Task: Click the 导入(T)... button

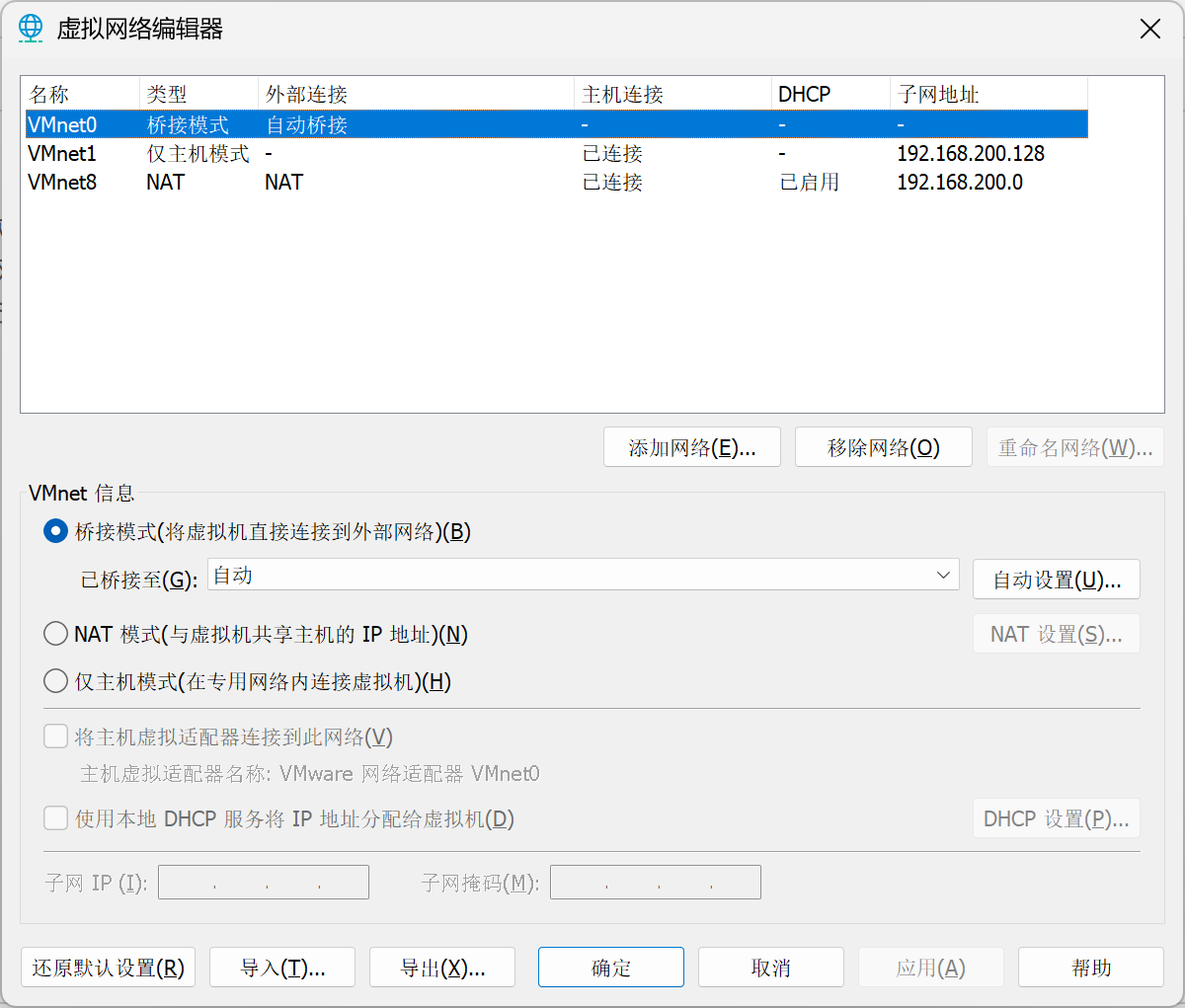Action: [x=283, y=968]
